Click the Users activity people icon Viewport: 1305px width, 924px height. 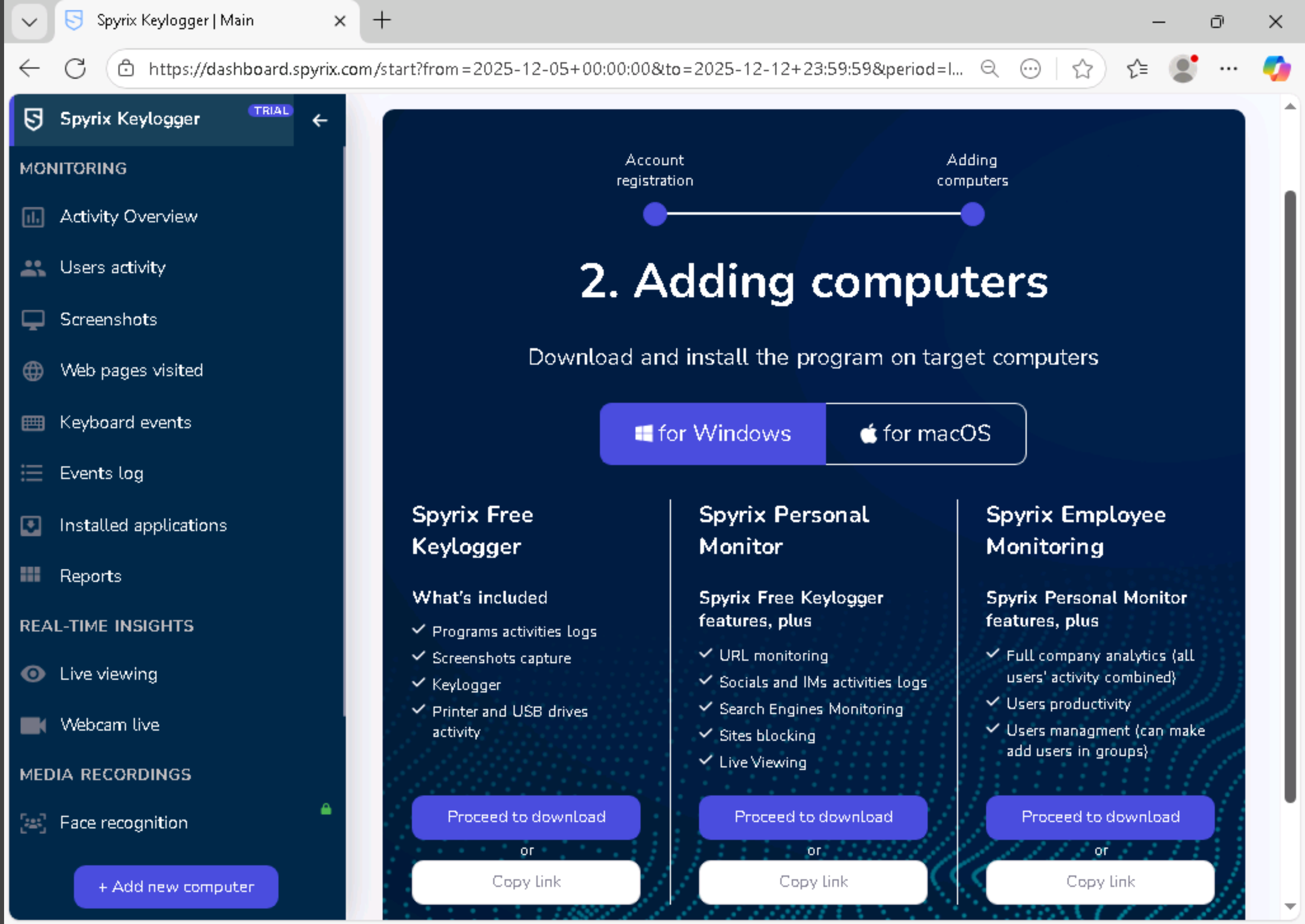click(x=33, y=268)
